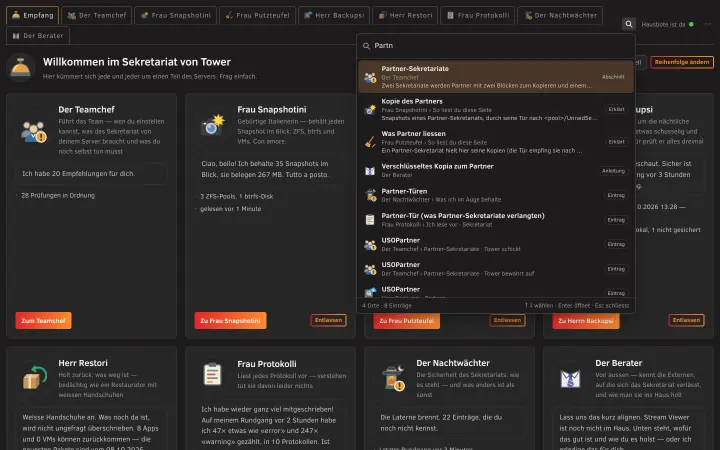The width and height of the screenshot is (720, 450).
Task: Switch to the Der Teamchef tab
Action: pyautogui.click(x=96, y=15)
